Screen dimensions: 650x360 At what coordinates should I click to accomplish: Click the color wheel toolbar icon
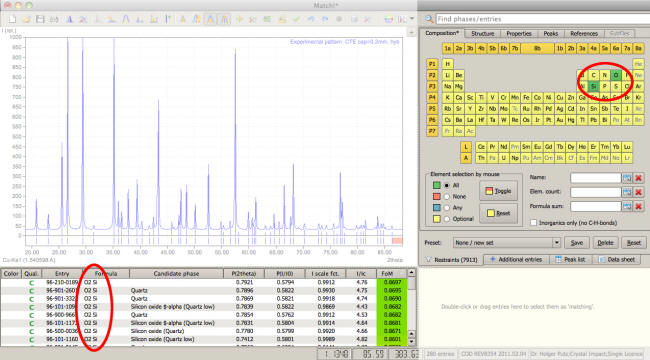tap(388, 19)
